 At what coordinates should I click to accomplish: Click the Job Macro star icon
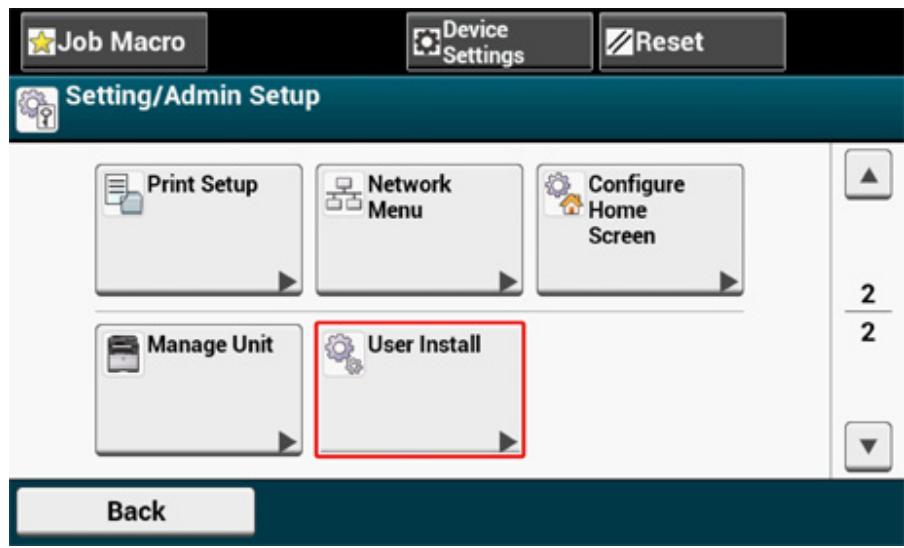coord(42,43)
